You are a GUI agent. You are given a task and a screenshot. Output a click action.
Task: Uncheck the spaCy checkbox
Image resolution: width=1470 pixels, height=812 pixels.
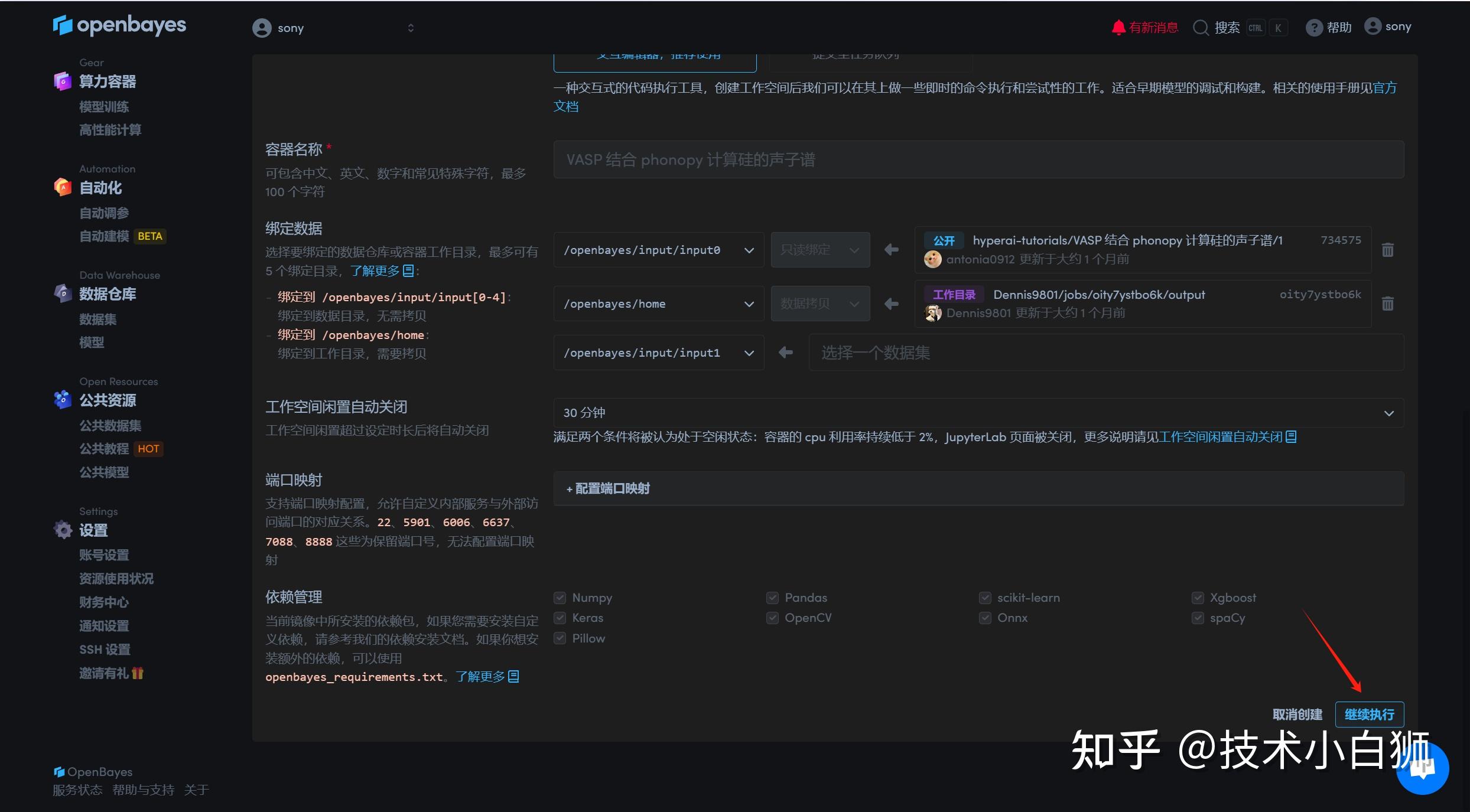pos(1198,618)
